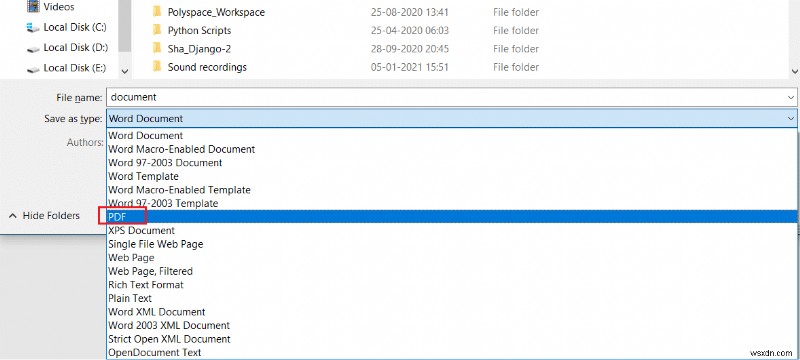800x360 pixels.
Task: Select PDF in the file type list
Action: 452,217
